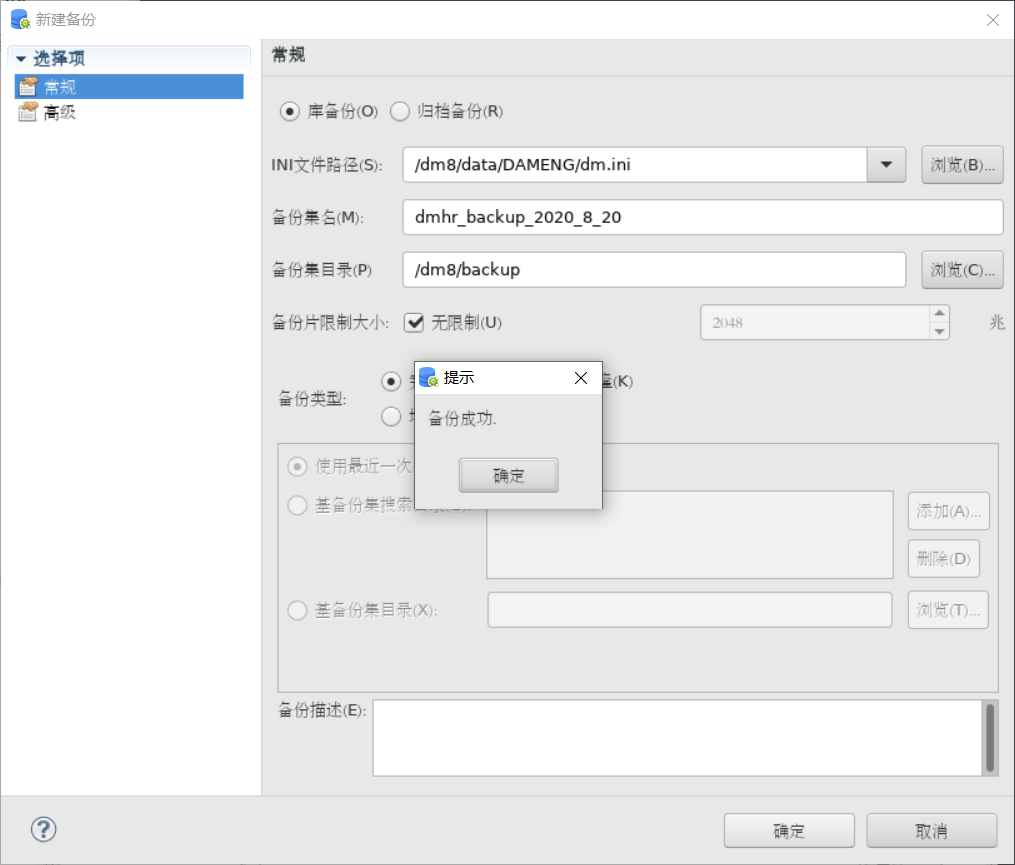Select 常规 in the options tree
Viewport: 1015px width, 865px height.
pos(129,86)
